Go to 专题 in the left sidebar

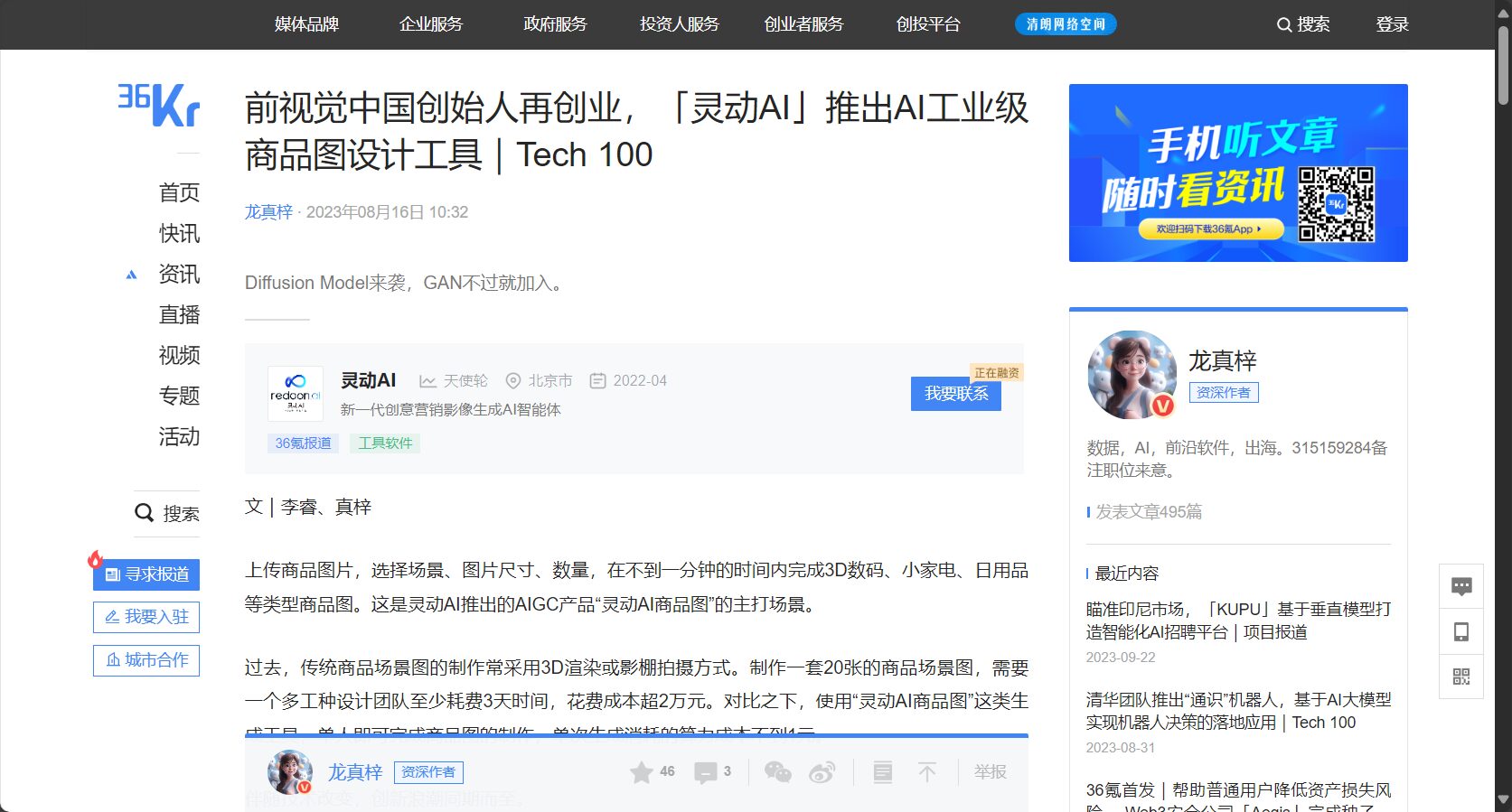point(179,396)
